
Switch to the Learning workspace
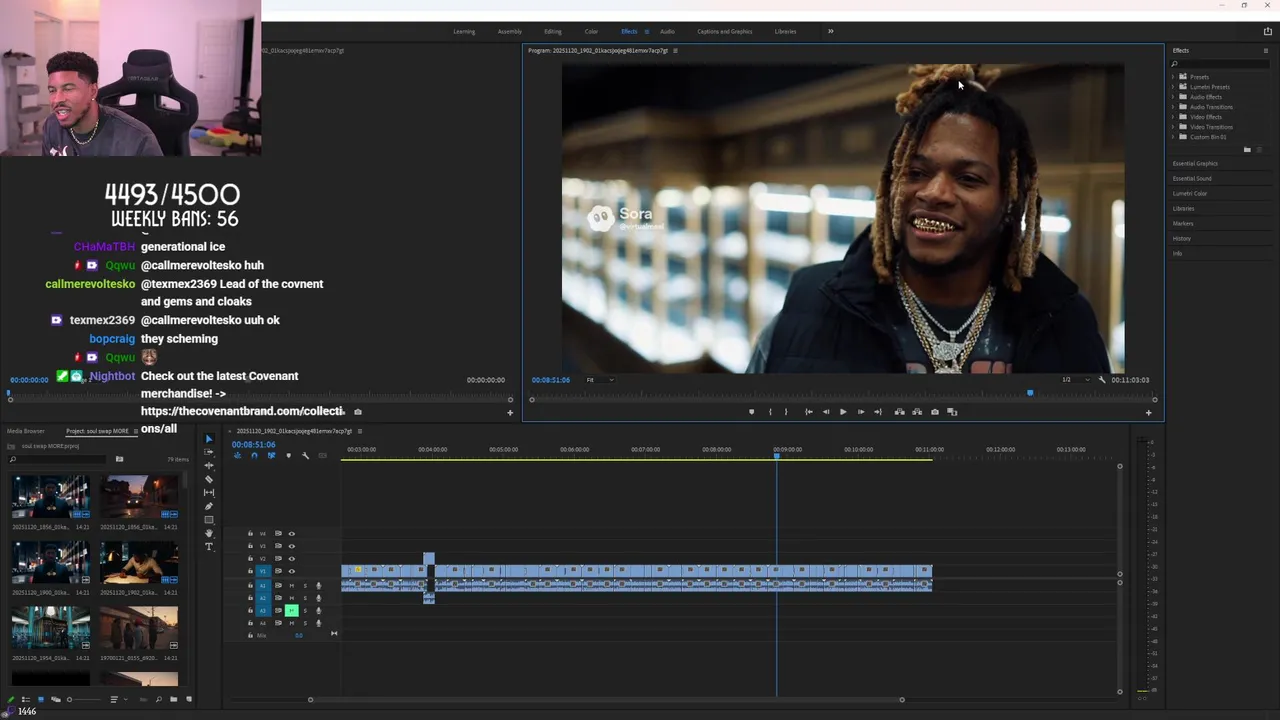point(464,31)
